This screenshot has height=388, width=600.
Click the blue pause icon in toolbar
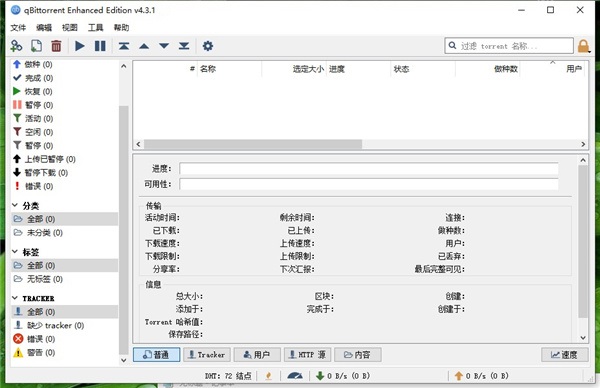click(x=100, y=46)
